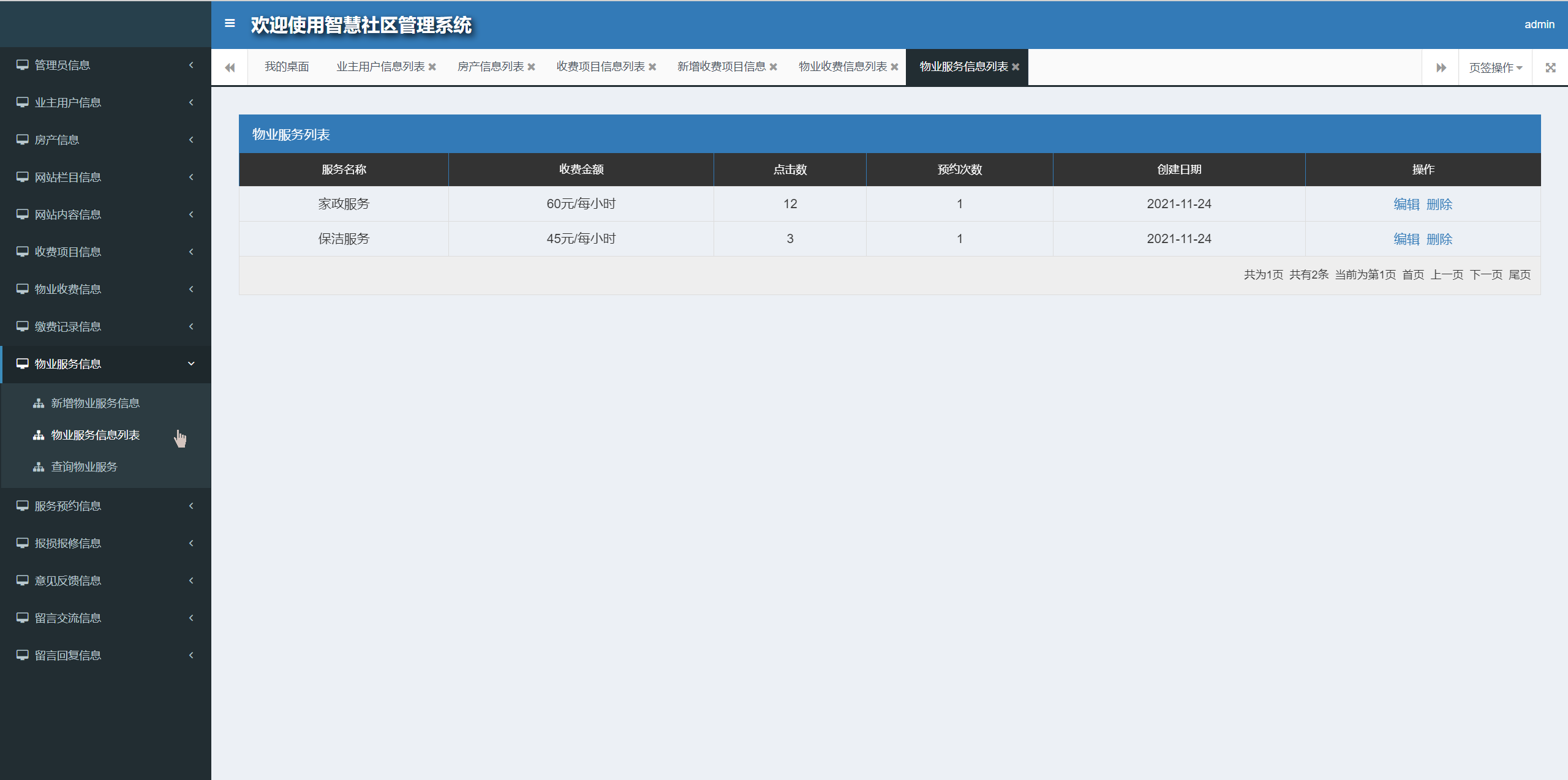
Task: Click the 共有2条 record count text
Action: tap(1309, 274)
